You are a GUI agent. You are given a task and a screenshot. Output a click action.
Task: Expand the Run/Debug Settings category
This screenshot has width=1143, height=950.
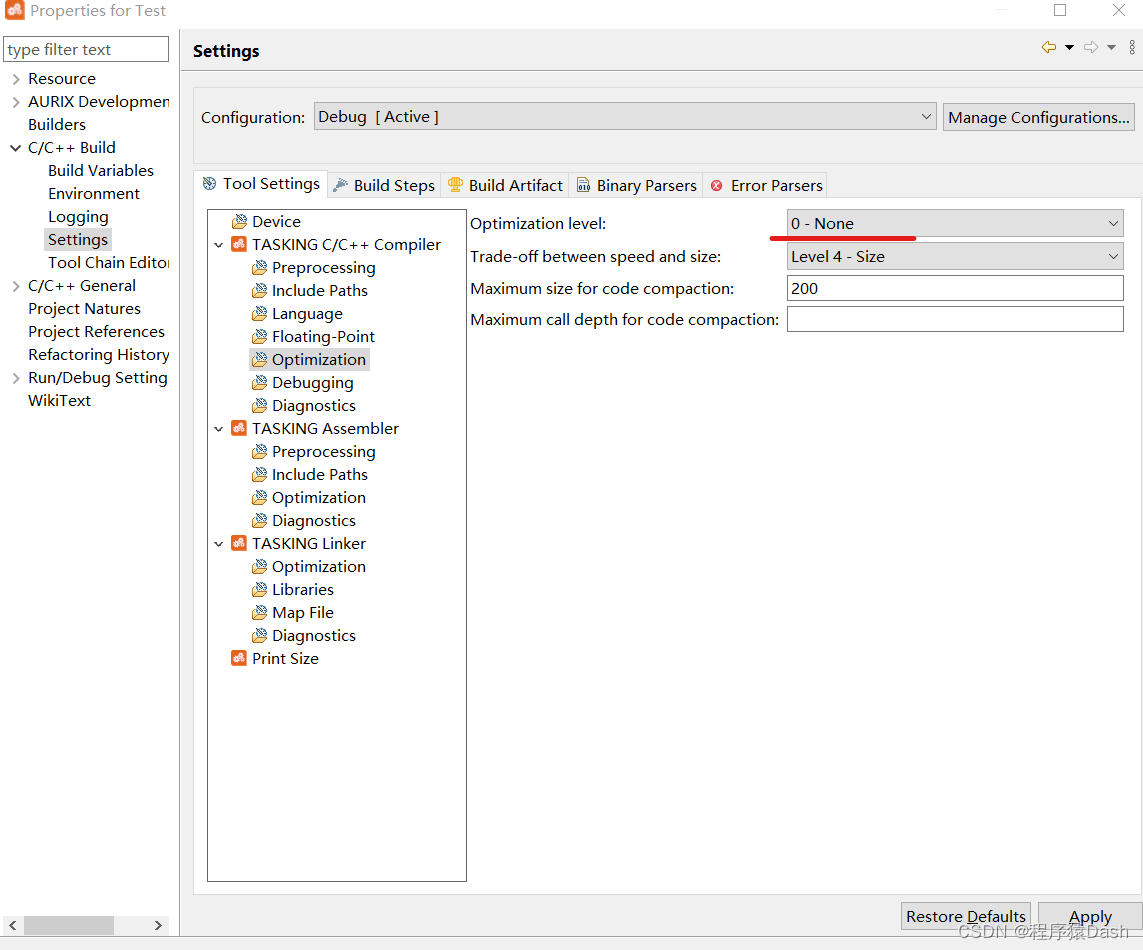(x=15, y=378)
